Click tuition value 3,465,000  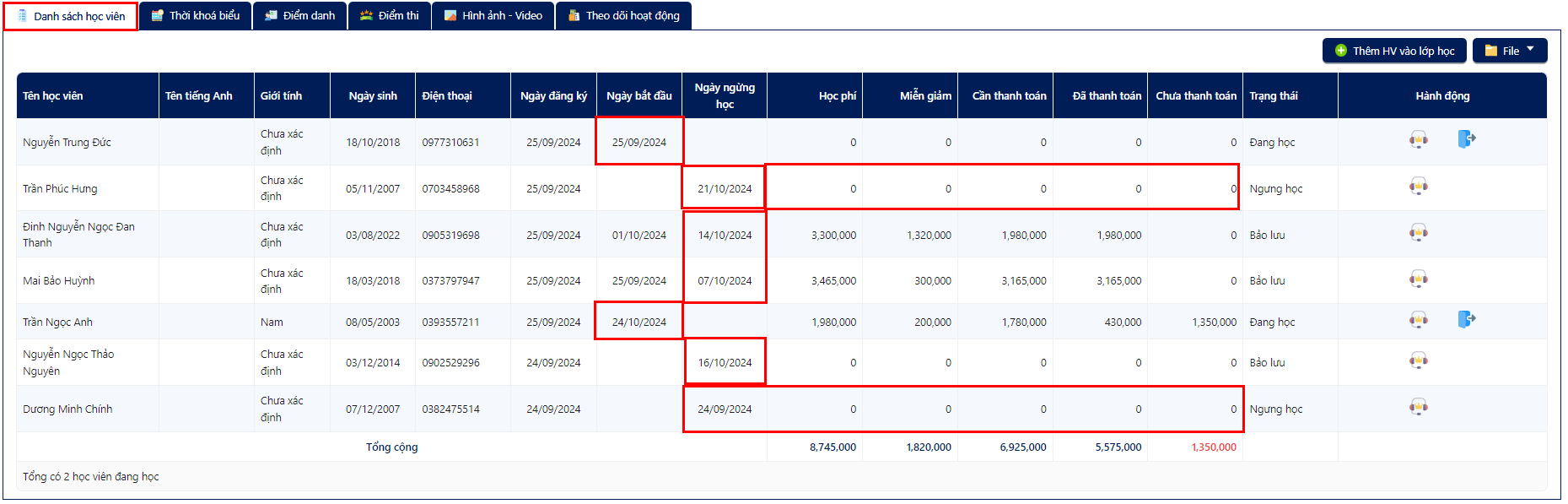coord(833,280)
